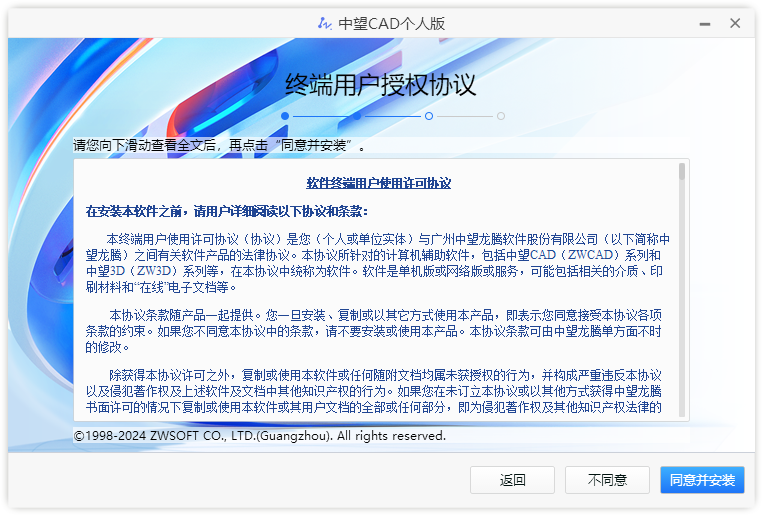
Task: Go back with the 返回 button
Action: (x=512, y=480)
